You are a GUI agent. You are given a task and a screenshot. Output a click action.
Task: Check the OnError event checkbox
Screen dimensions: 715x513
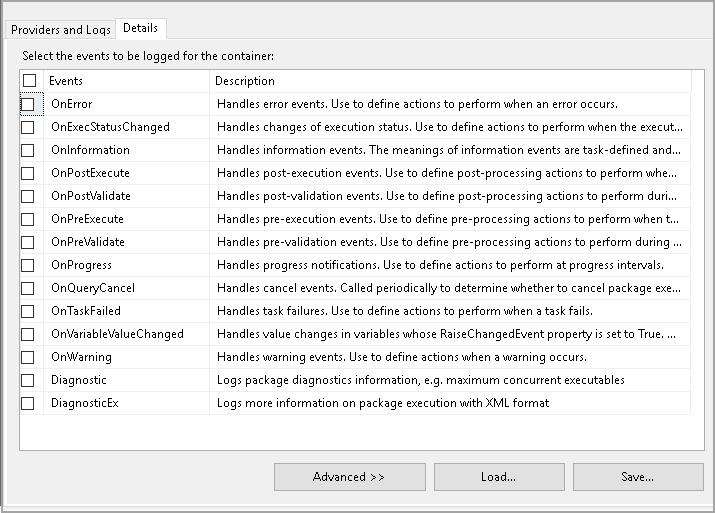coord(28,104)
